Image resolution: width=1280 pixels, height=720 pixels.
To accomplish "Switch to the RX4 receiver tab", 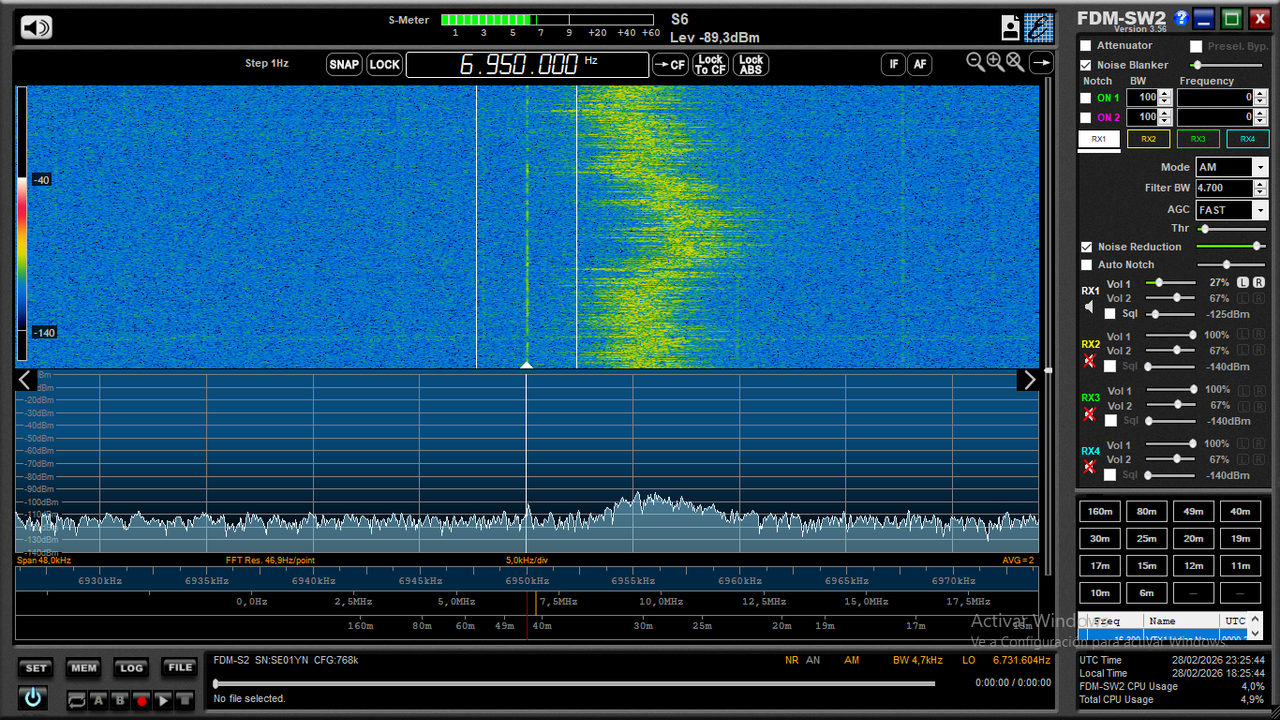I will tap(1247, 139).
